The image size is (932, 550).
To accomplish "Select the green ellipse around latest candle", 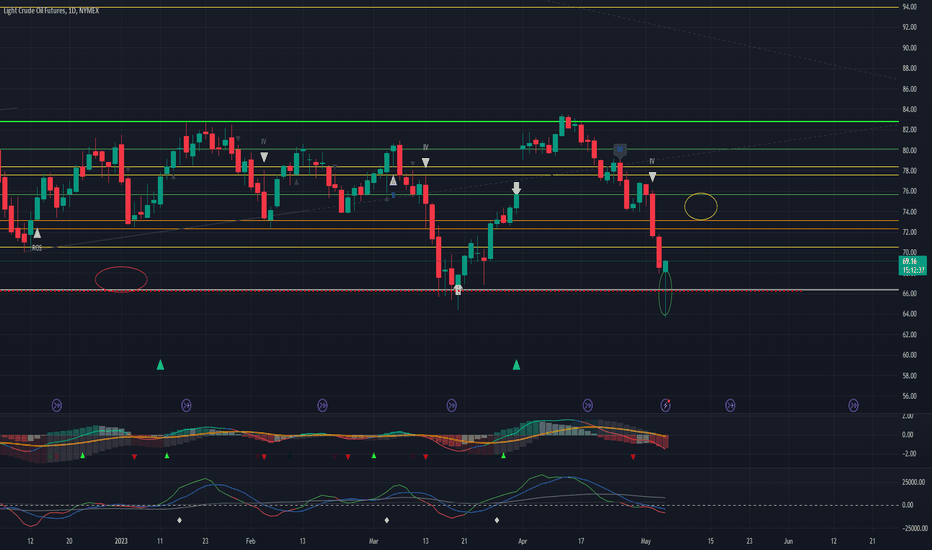I will [x=665, y=291].
